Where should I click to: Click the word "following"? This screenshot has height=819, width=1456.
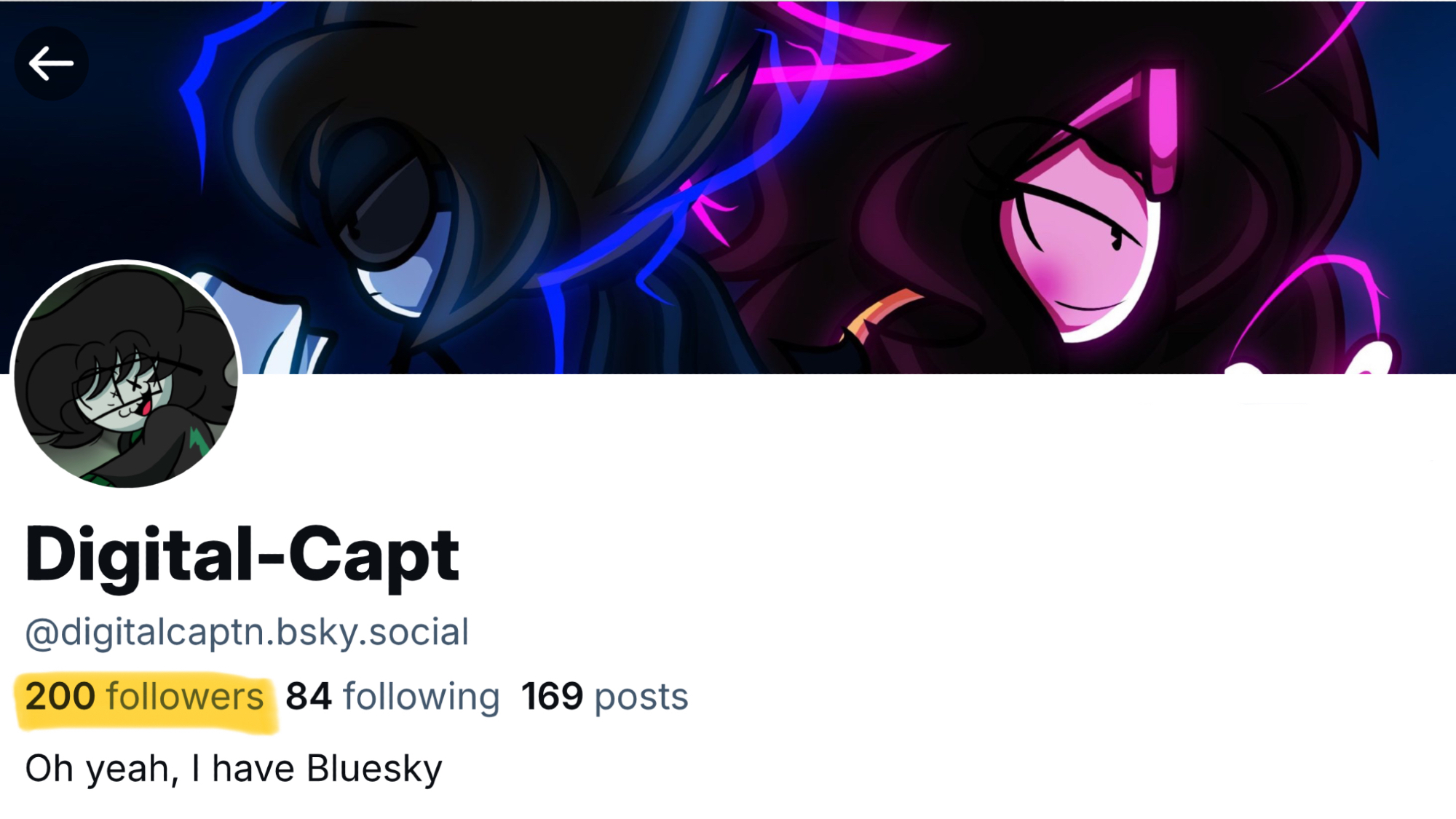[422, 698]
